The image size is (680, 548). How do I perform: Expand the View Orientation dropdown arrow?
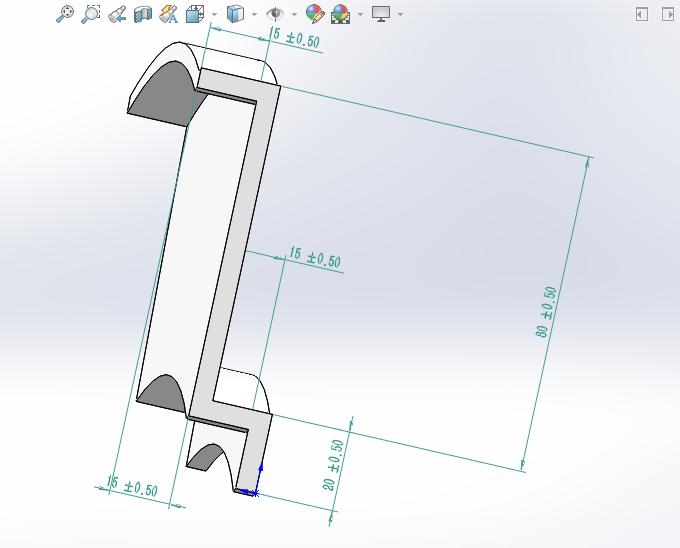(x=214, y=14)
